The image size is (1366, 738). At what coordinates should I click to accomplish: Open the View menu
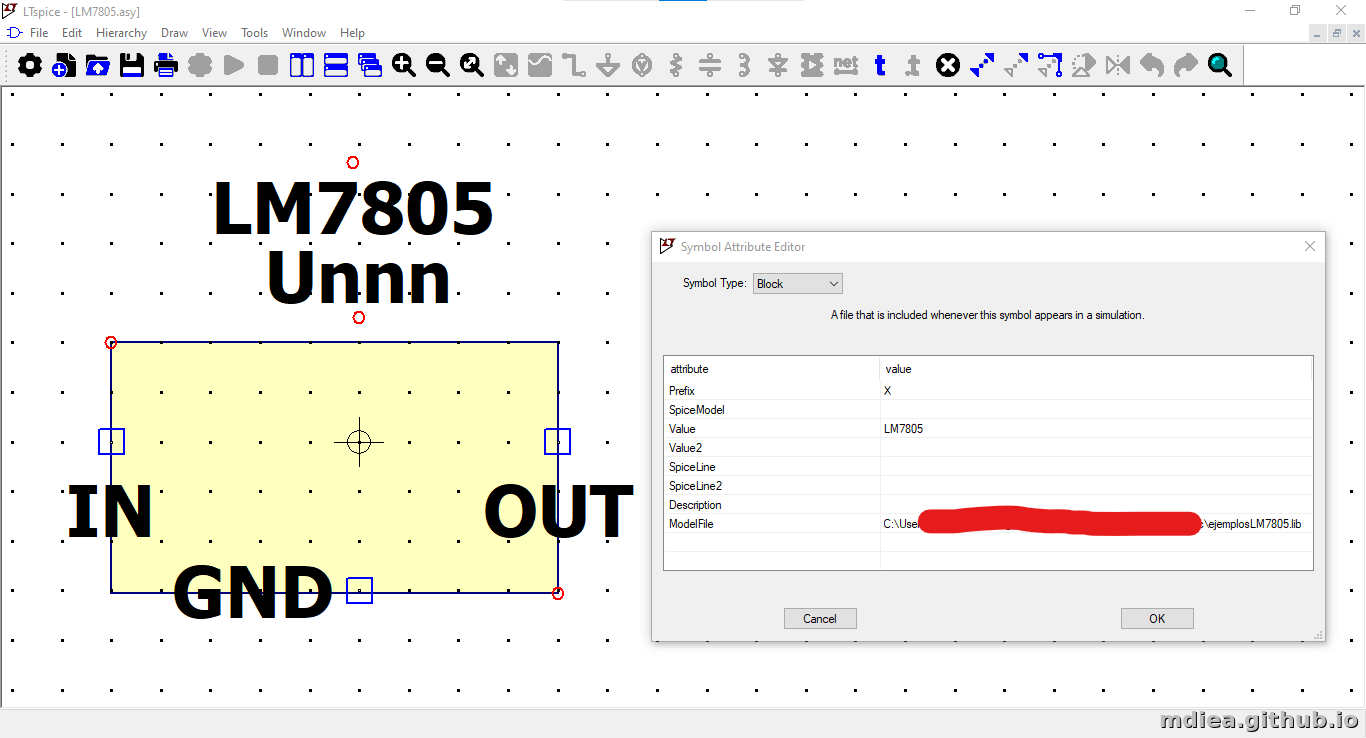[214, 33]
